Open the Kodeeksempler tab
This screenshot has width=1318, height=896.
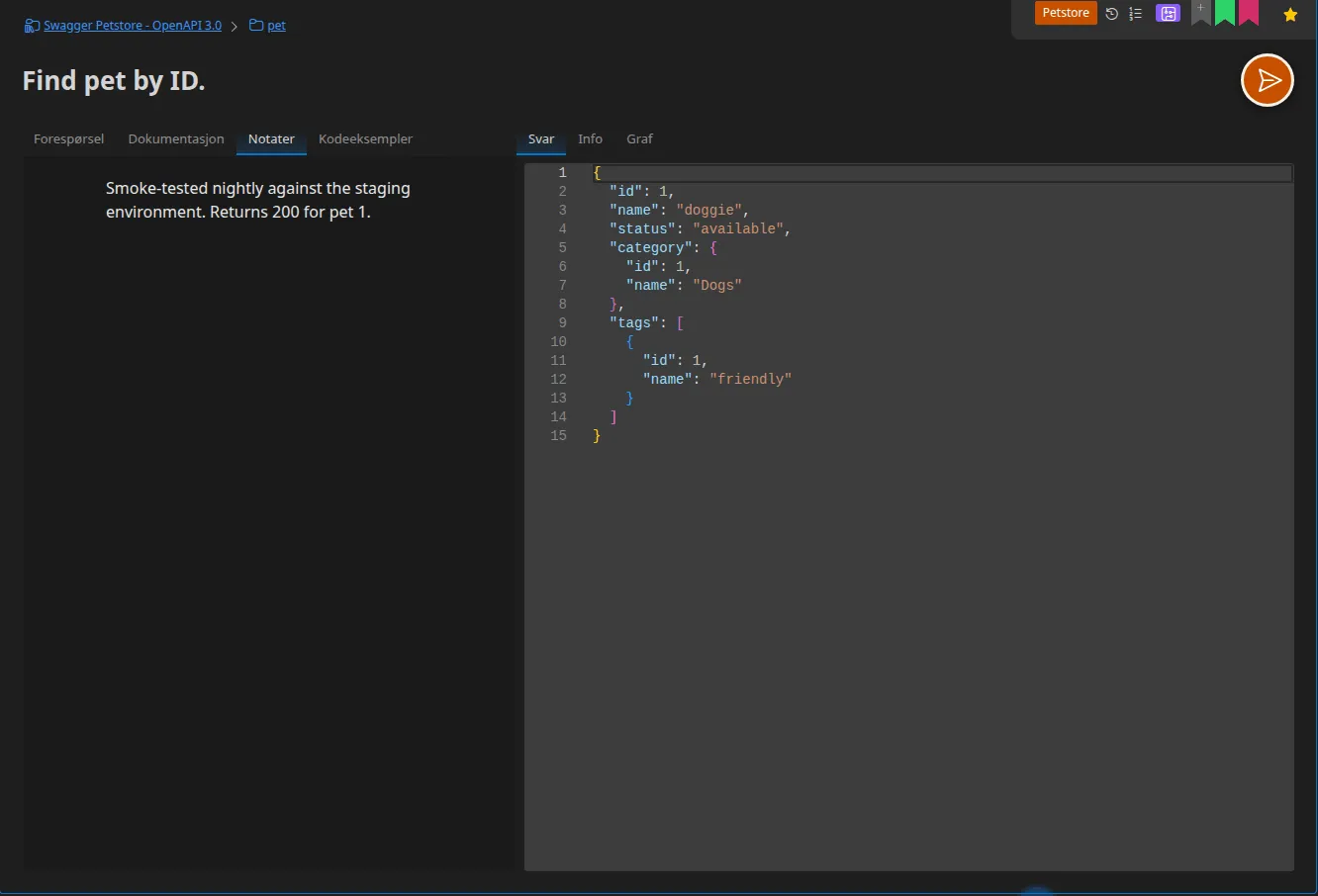coord(365,139)
